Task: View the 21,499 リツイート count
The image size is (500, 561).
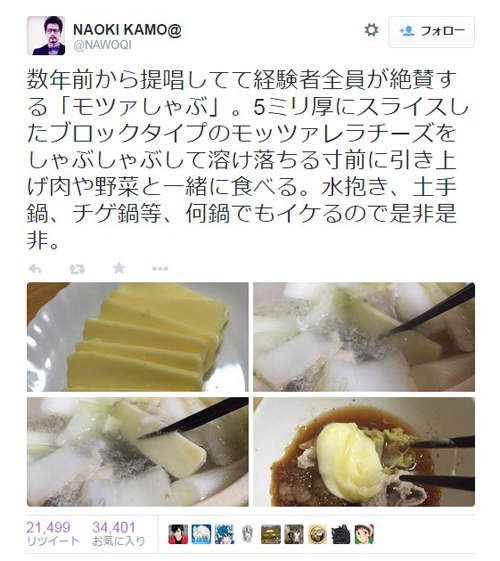Action: [x=53, y=533]
